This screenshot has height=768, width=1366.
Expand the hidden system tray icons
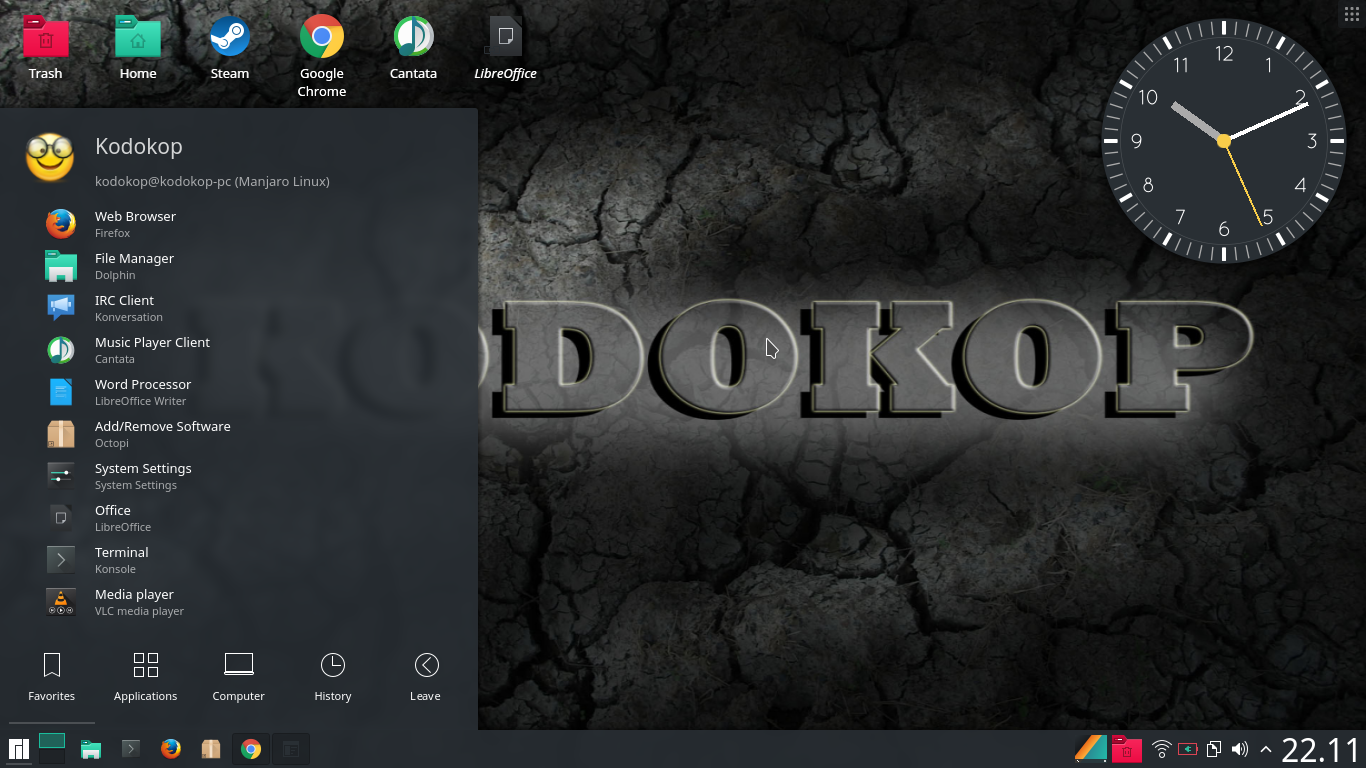(x=1266, y=748)
